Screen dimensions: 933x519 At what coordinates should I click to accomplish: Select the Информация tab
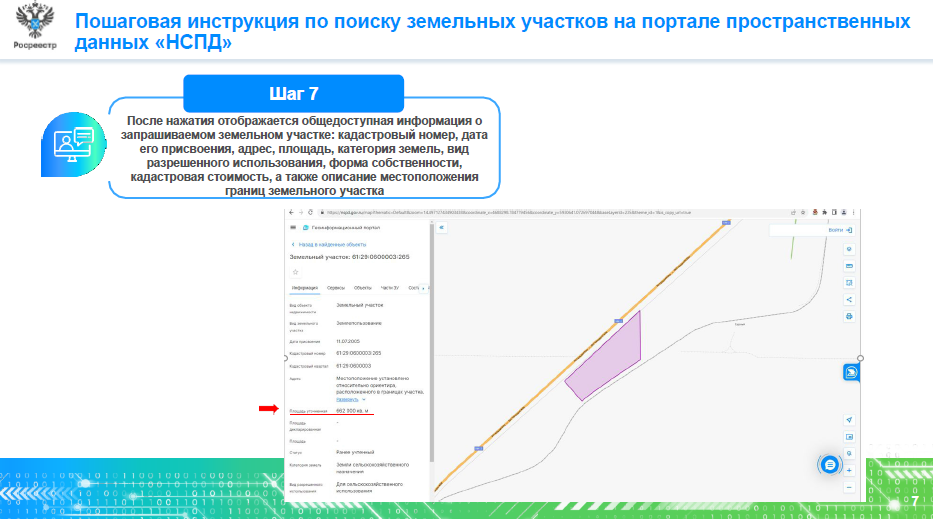[x=305, y=288]
